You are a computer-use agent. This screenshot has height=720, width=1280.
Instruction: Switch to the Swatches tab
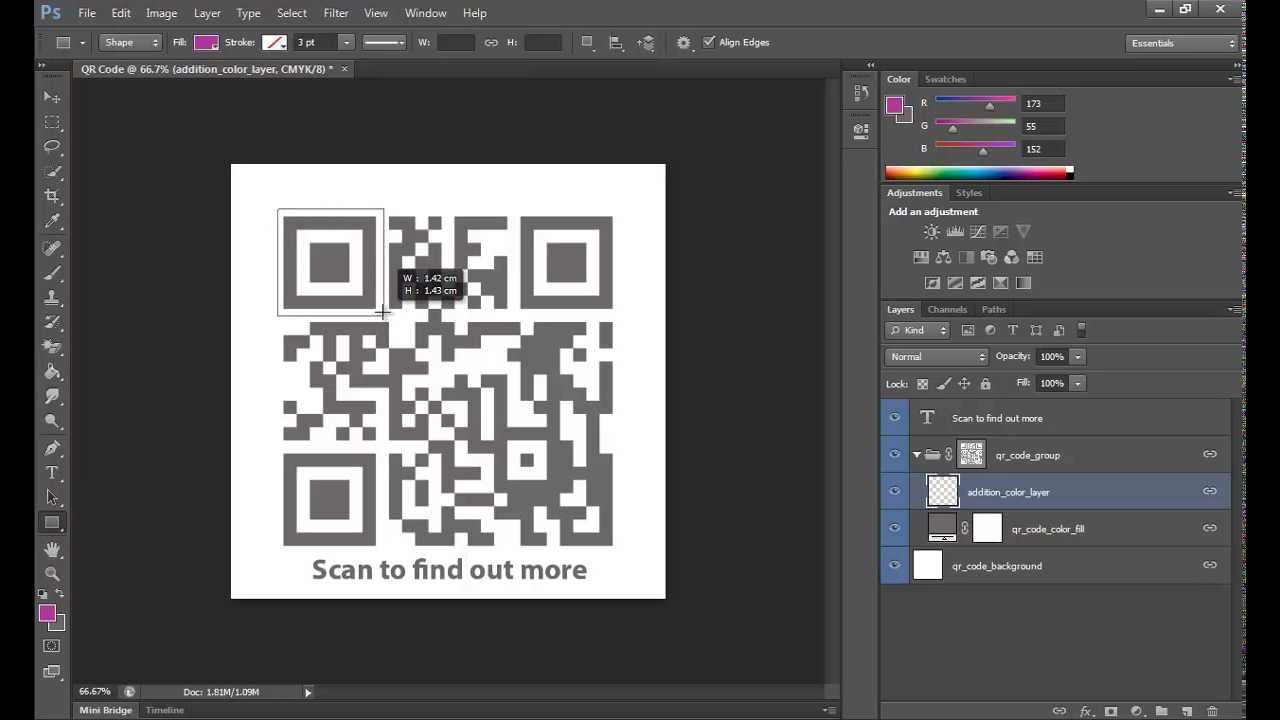coord(945,79)
